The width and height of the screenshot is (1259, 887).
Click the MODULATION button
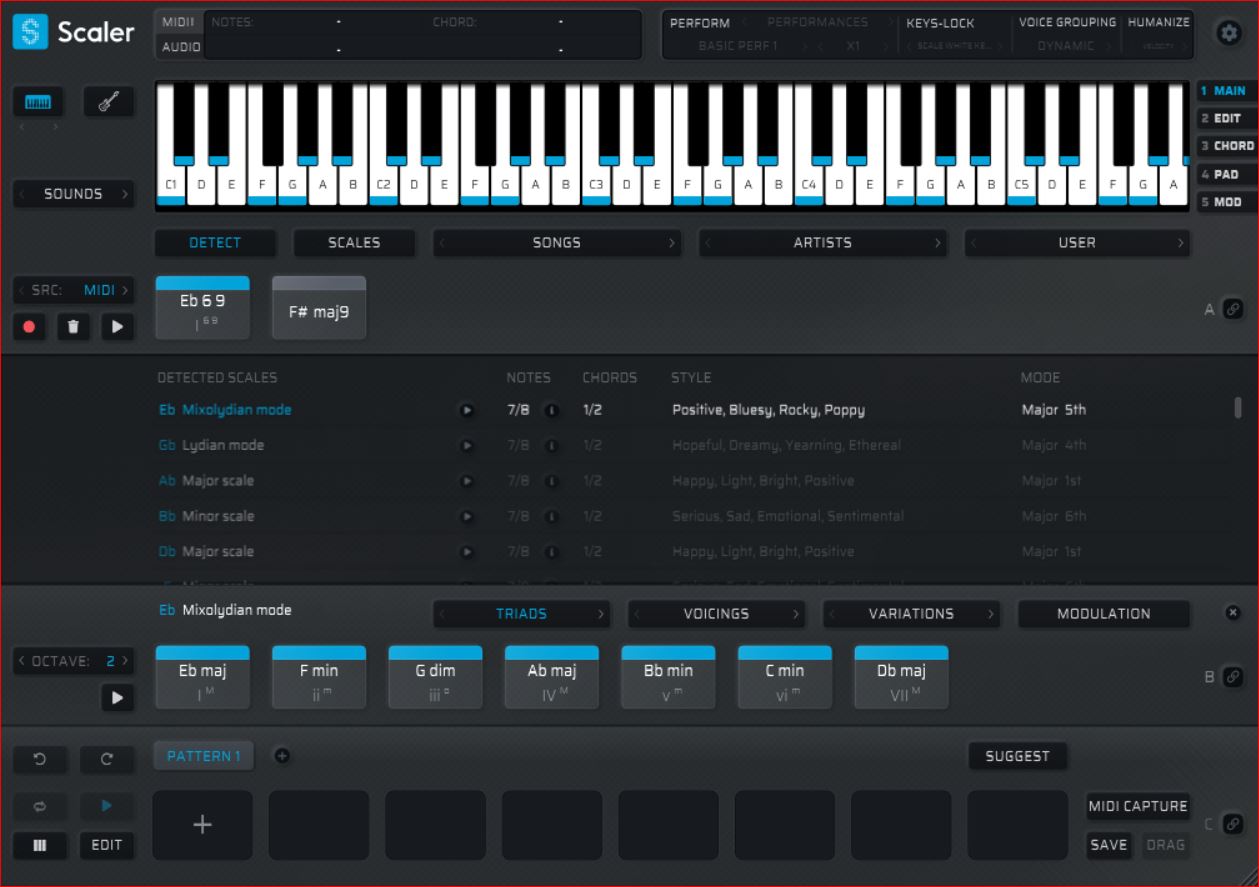click(x=1104, y=614)
